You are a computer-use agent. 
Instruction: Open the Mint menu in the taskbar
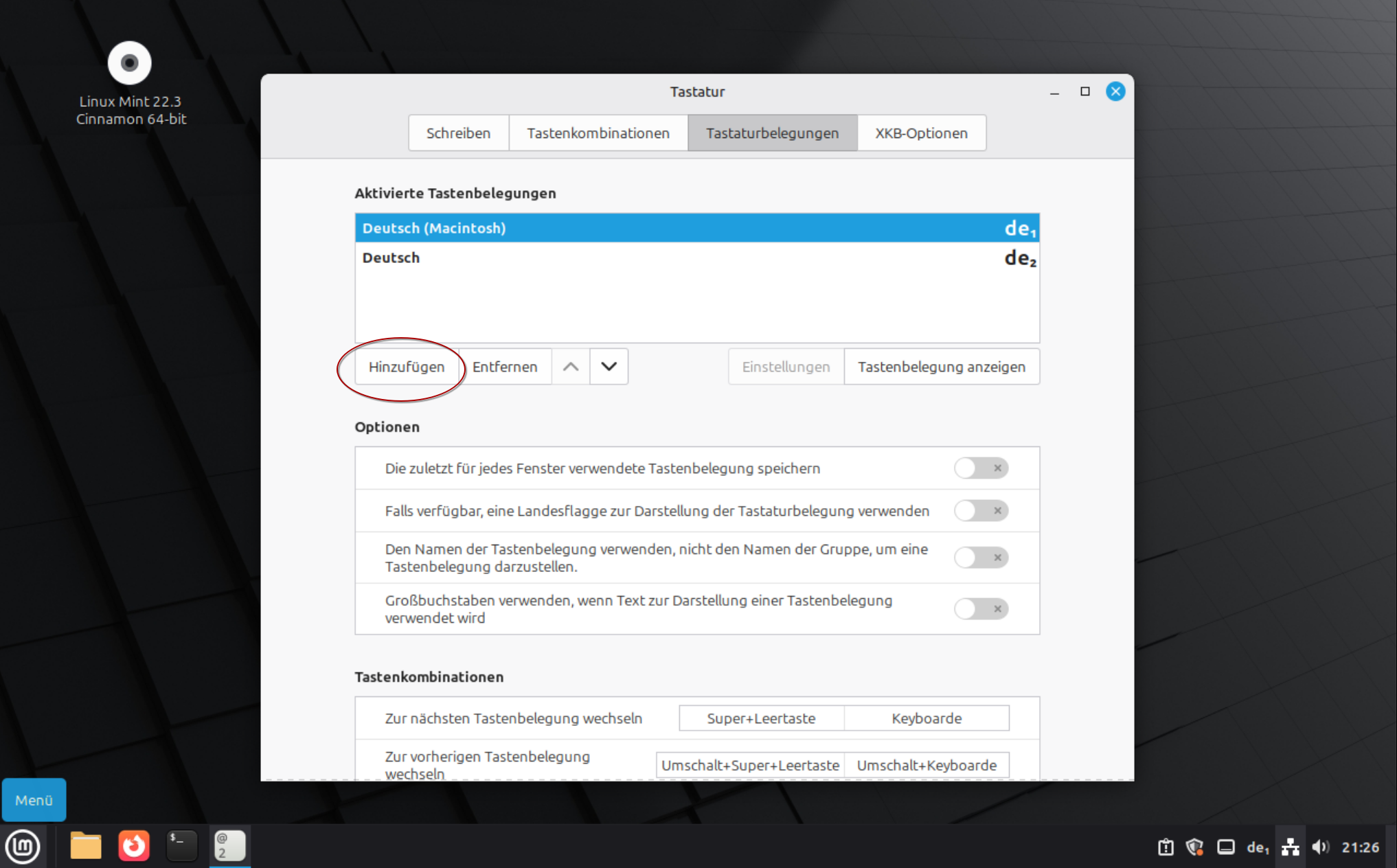point(24,846)
